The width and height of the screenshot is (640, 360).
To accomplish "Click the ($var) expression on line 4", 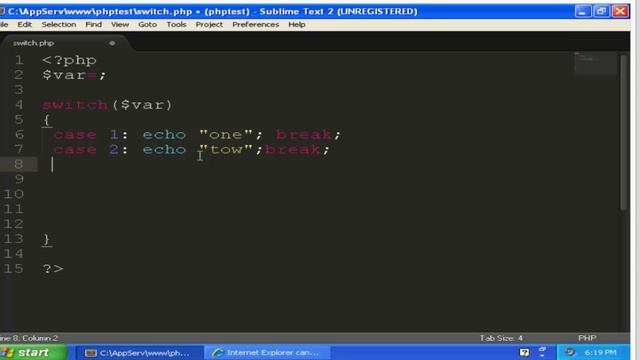I will 142,105.
